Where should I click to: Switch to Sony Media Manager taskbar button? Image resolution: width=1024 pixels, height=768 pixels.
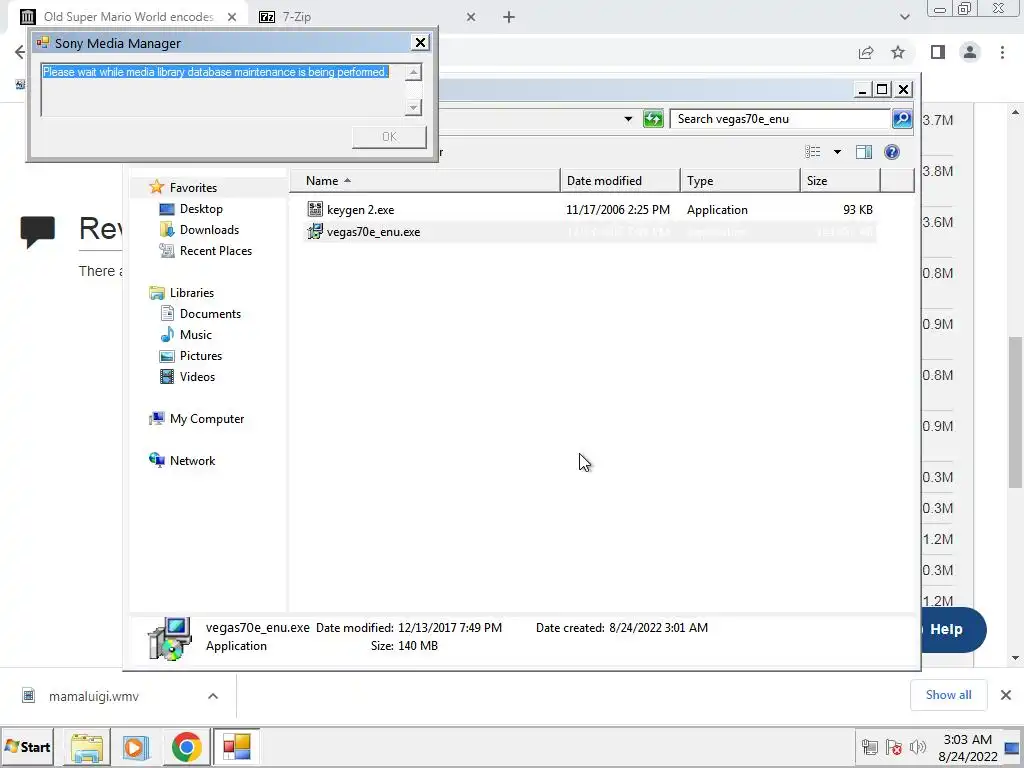click(236, 747)
